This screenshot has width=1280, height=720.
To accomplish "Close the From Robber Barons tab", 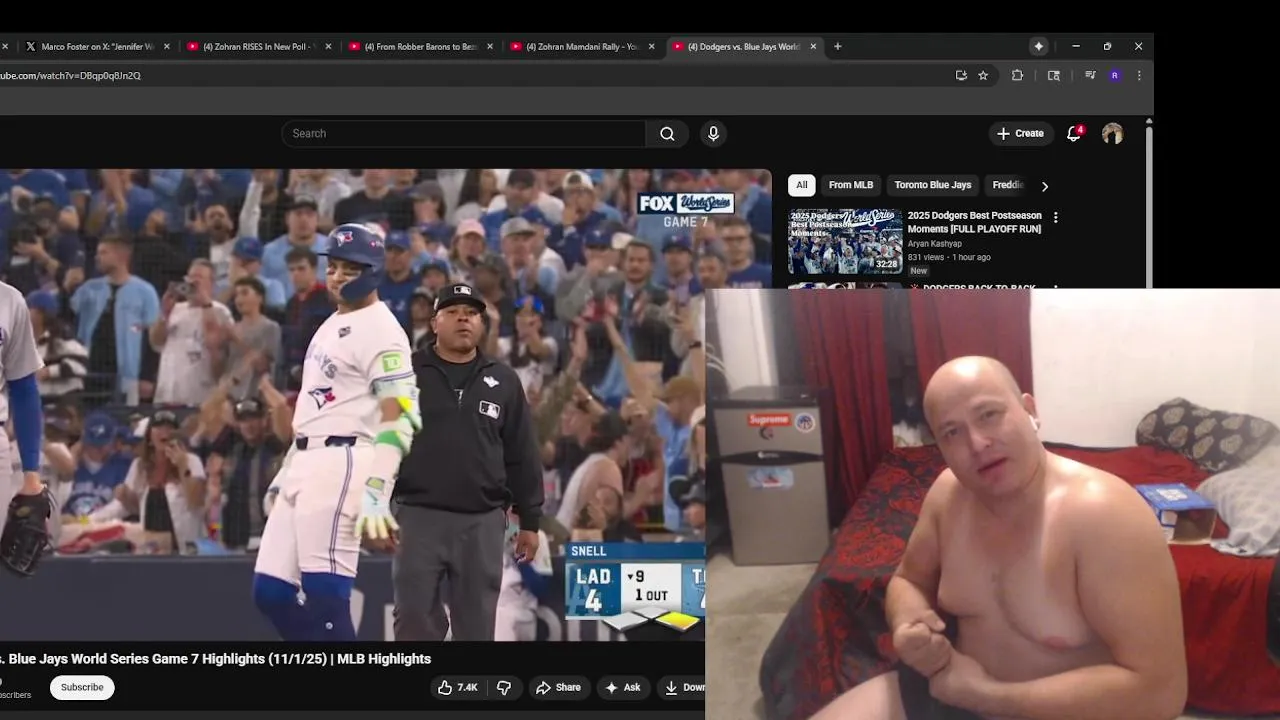I will coord(490,46).
